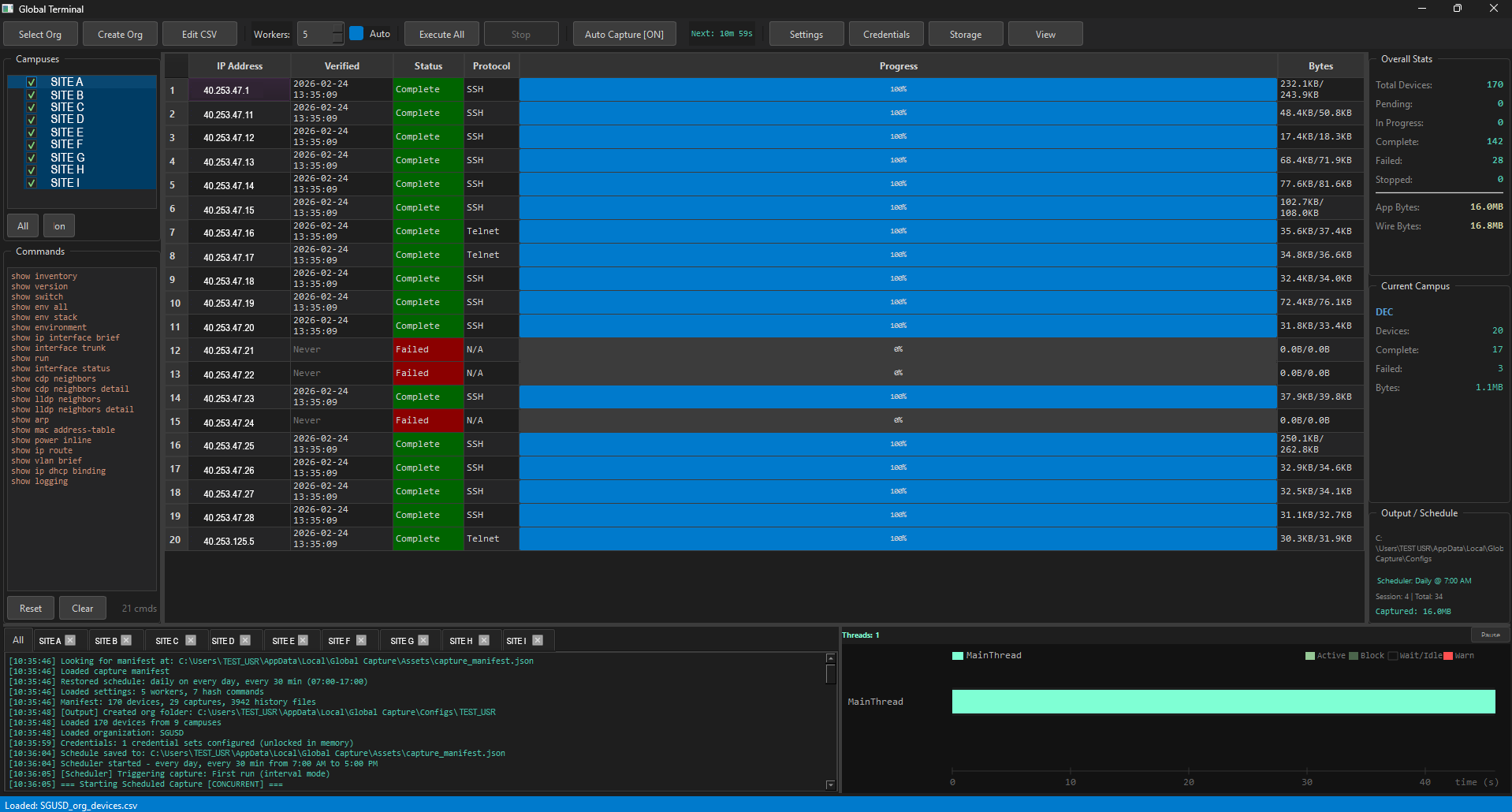Open the SITE D log tab

click(223, 640)
